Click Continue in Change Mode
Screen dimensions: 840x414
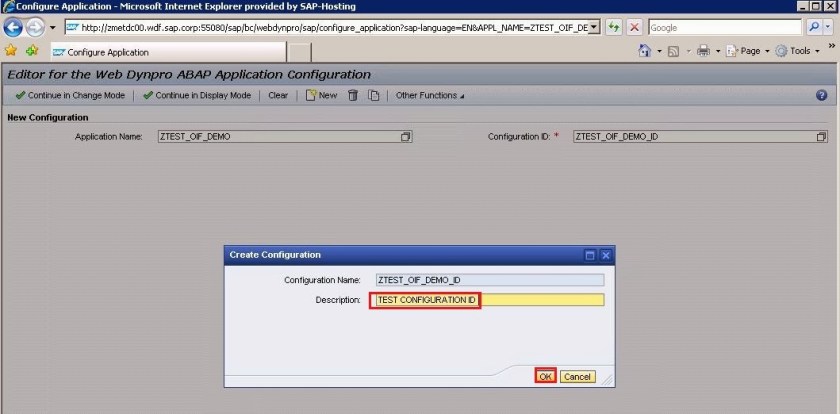pyautogui.click(x=70, y=95)
